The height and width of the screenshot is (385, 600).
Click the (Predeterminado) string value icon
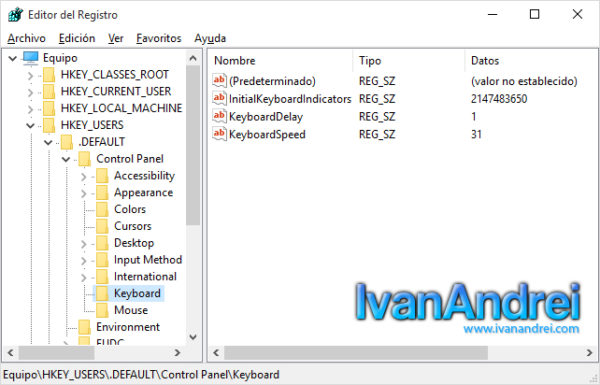click(x=219, y=80)
